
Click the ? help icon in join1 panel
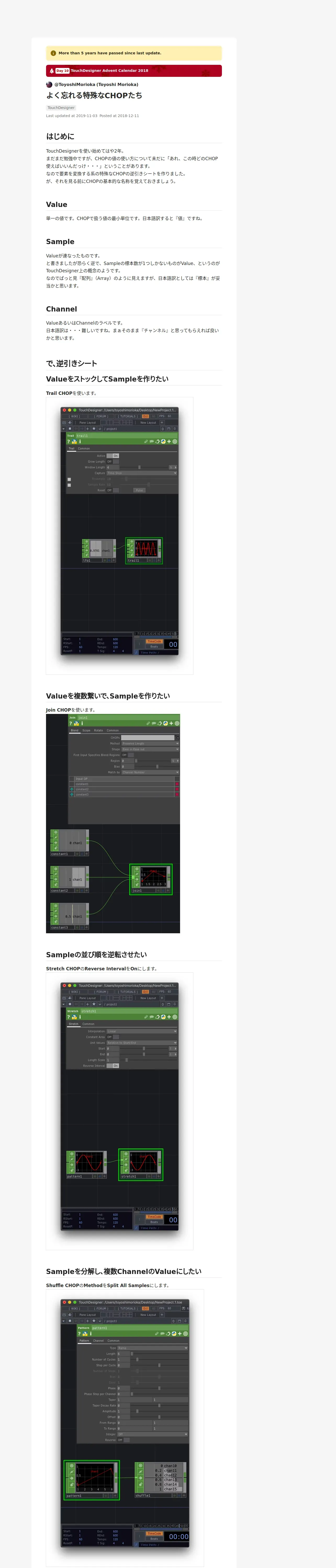point(70,724)
